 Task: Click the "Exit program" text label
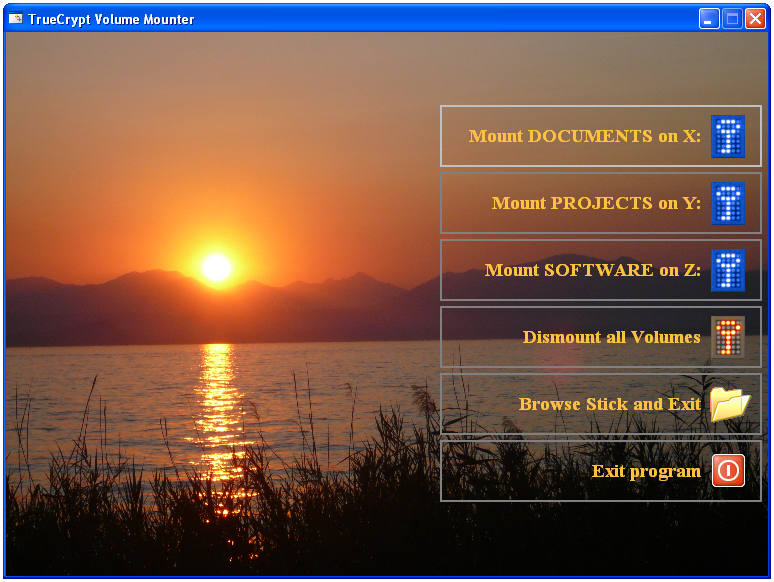pos(646,471)
